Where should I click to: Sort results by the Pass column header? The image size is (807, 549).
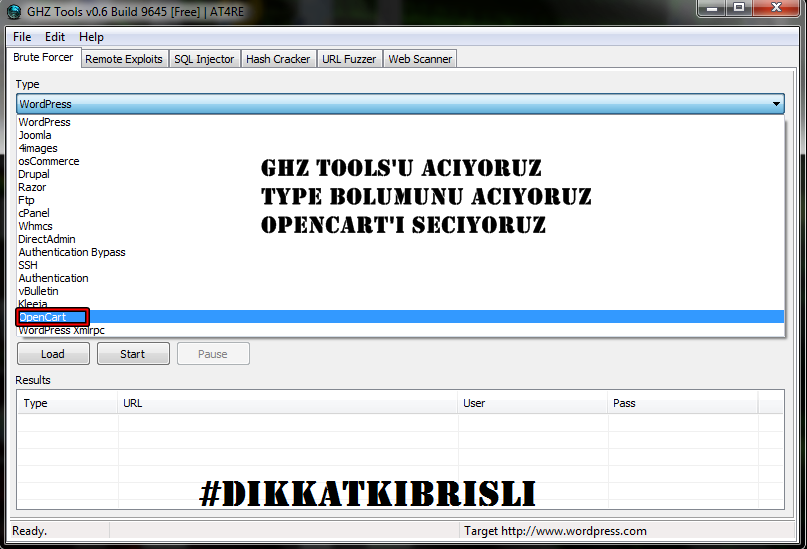682,403
